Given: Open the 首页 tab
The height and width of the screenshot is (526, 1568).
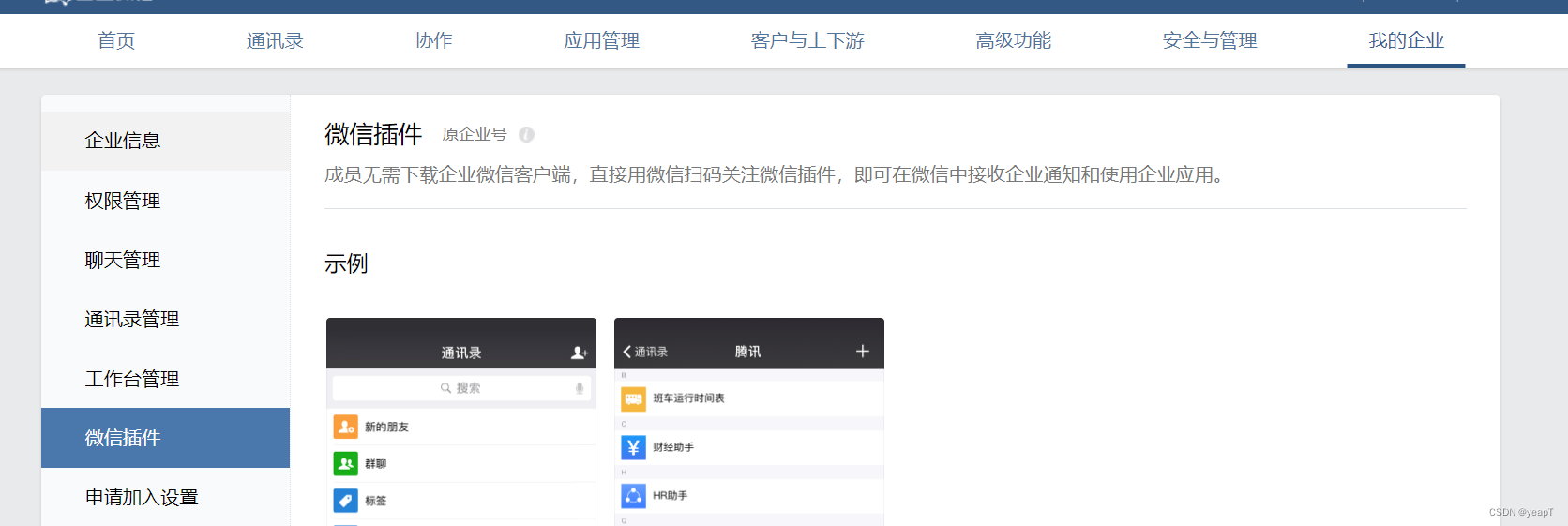Looking at the screenshot, I should pos(116,40).
